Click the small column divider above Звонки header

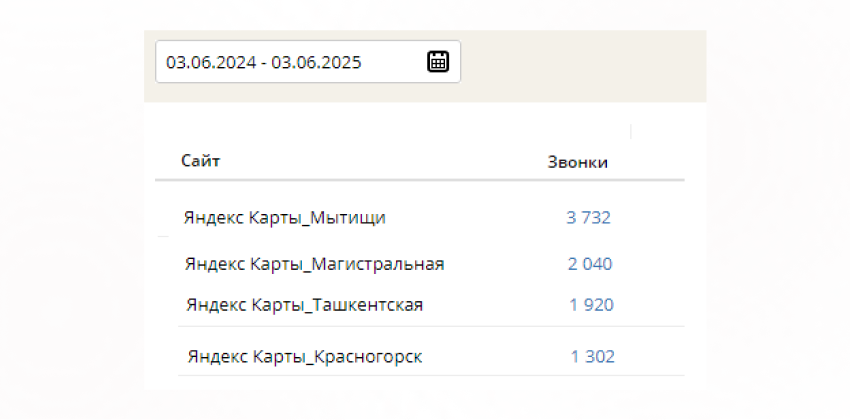tap(631, 132)
